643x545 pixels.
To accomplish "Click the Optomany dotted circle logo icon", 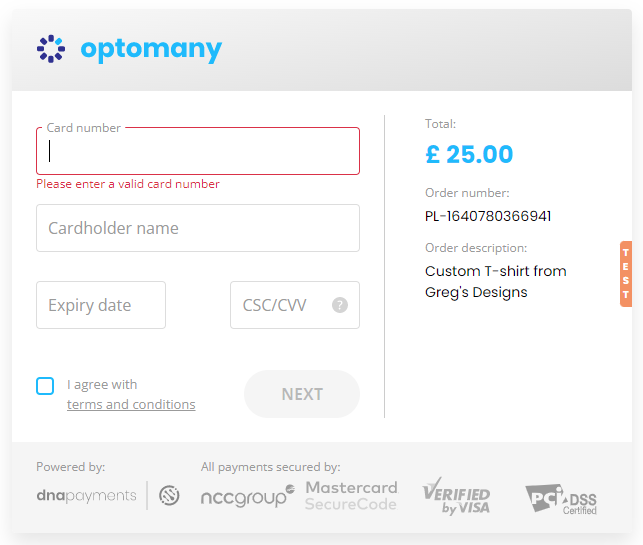I will (51, 49).
